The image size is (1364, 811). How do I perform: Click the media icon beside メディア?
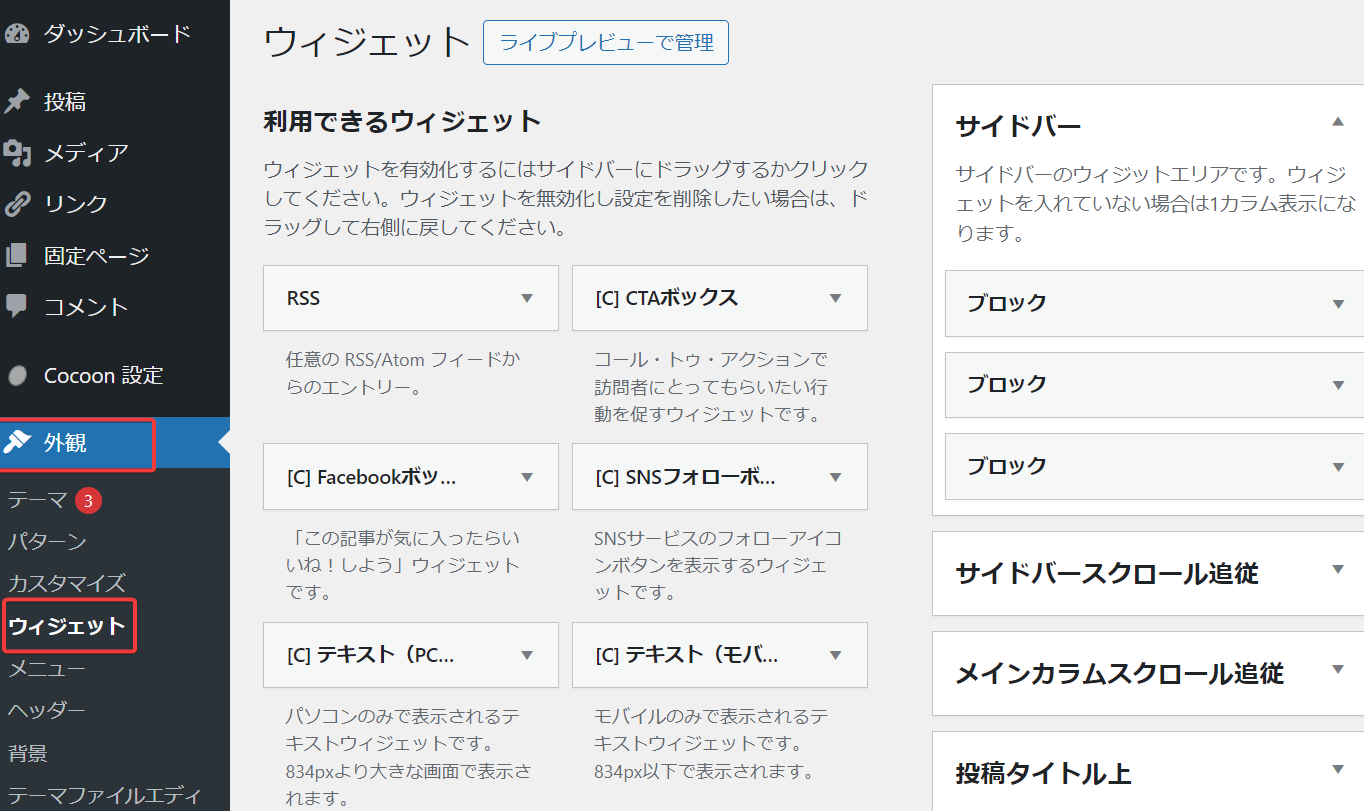tap(17, 153)
